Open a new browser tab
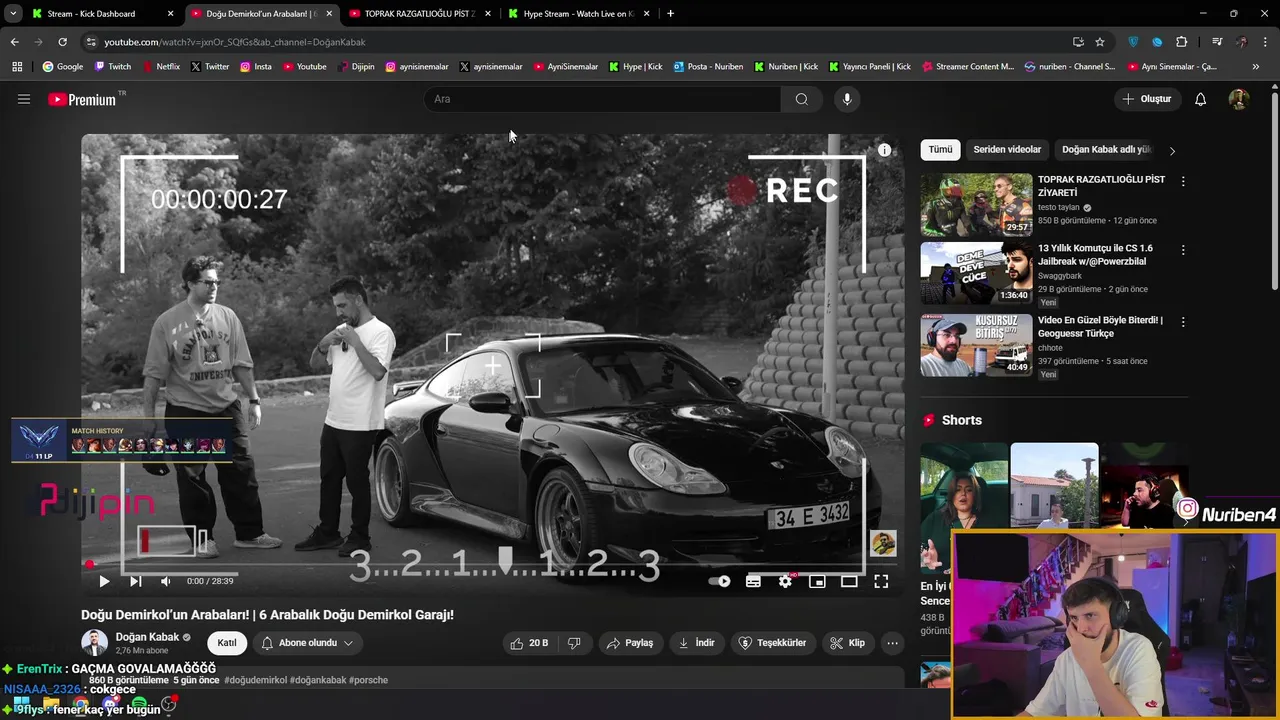Screen dimensions: 1280x720 pyautogui.click(x=670, y=14)
